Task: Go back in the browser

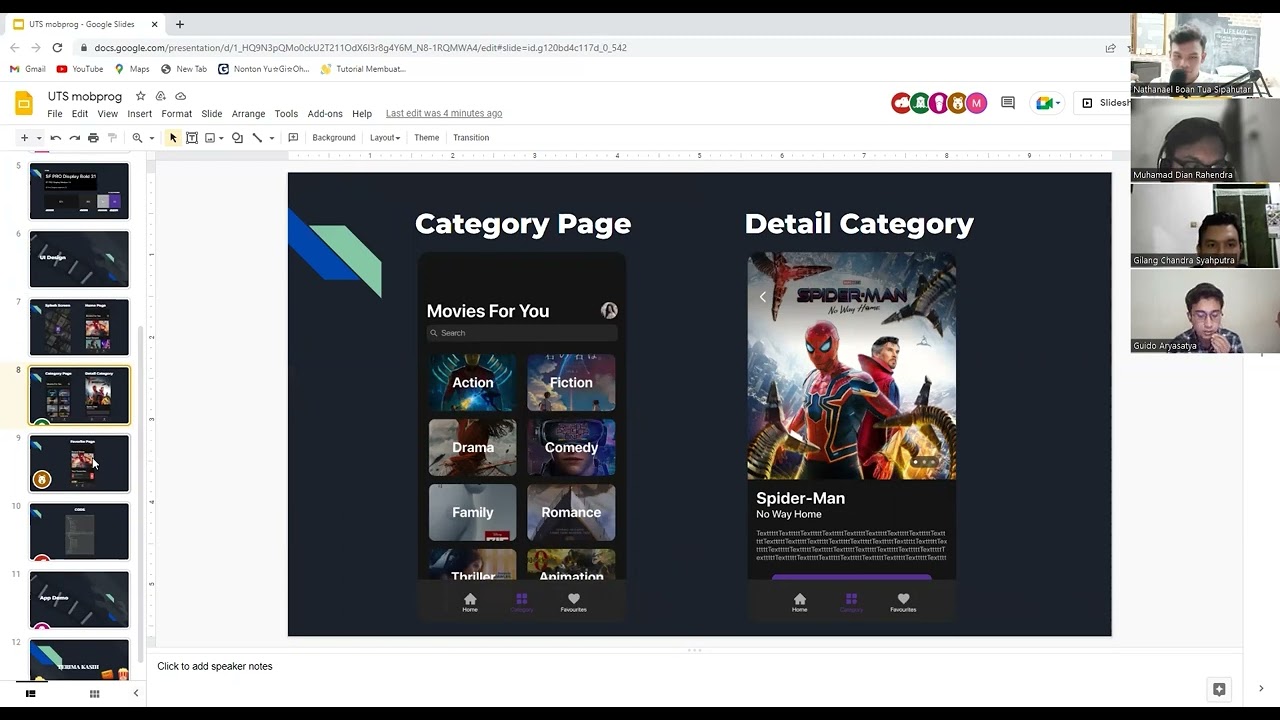Action: tap(14, 48)
